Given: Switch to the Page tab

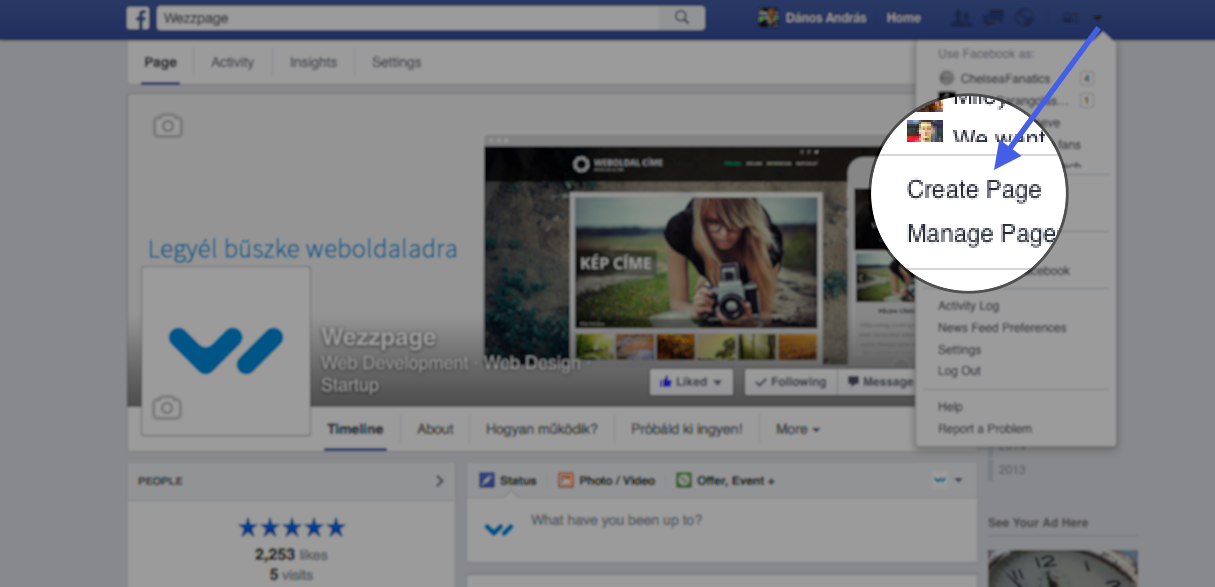Looking at the screenshot, I should 160,62.
